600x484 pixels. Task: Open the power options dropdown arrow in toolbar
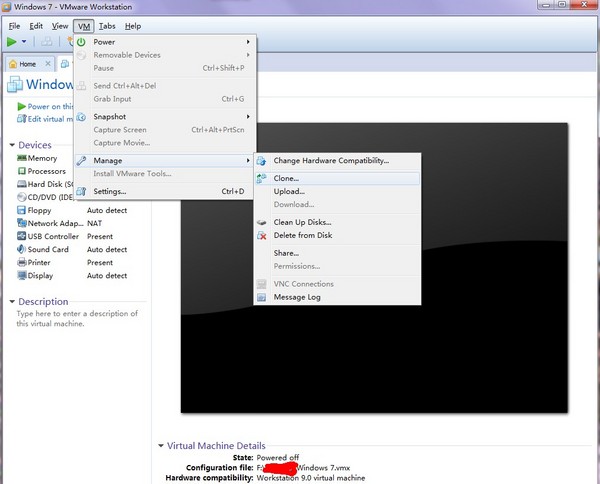click(25, 42)
